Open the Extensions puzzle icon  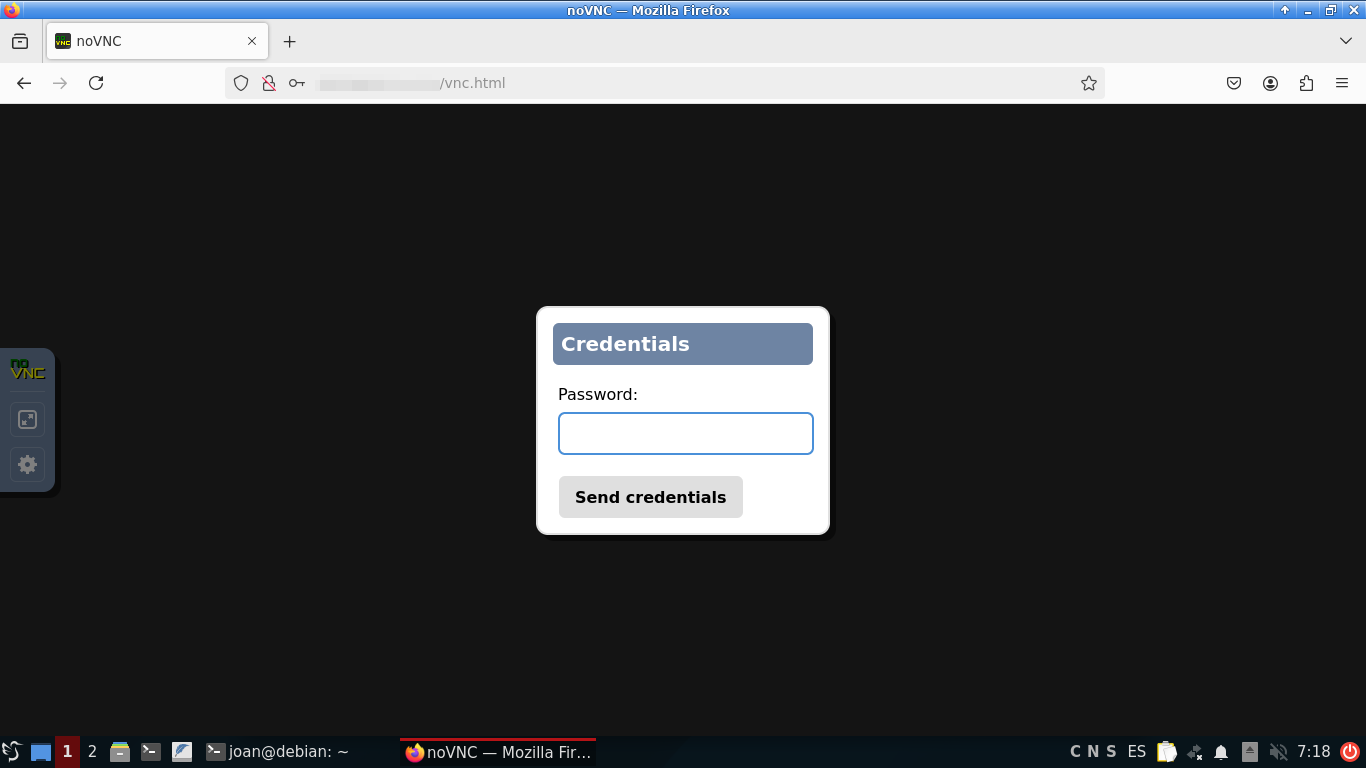tap(1306, 83)
